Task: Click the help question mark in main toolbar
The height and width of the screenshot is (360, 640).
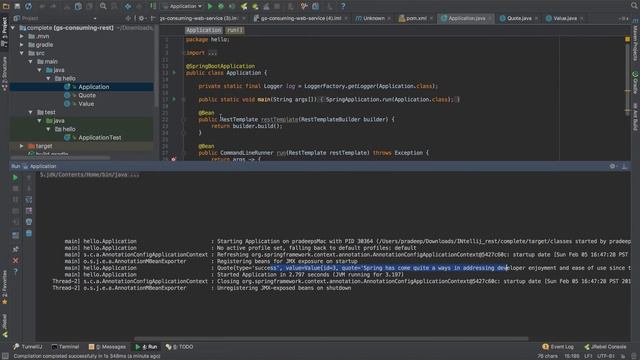Action: tap(343, 6)
